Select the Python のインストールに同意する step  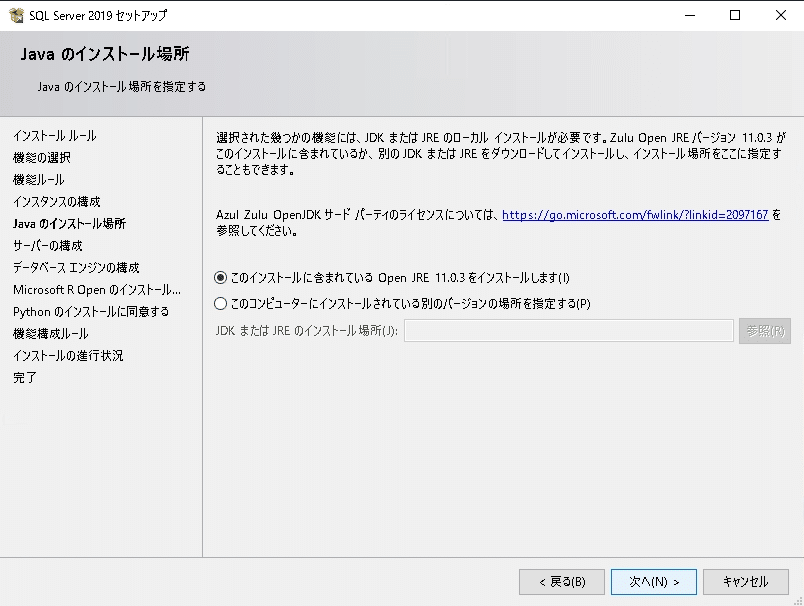pos(91,312)
